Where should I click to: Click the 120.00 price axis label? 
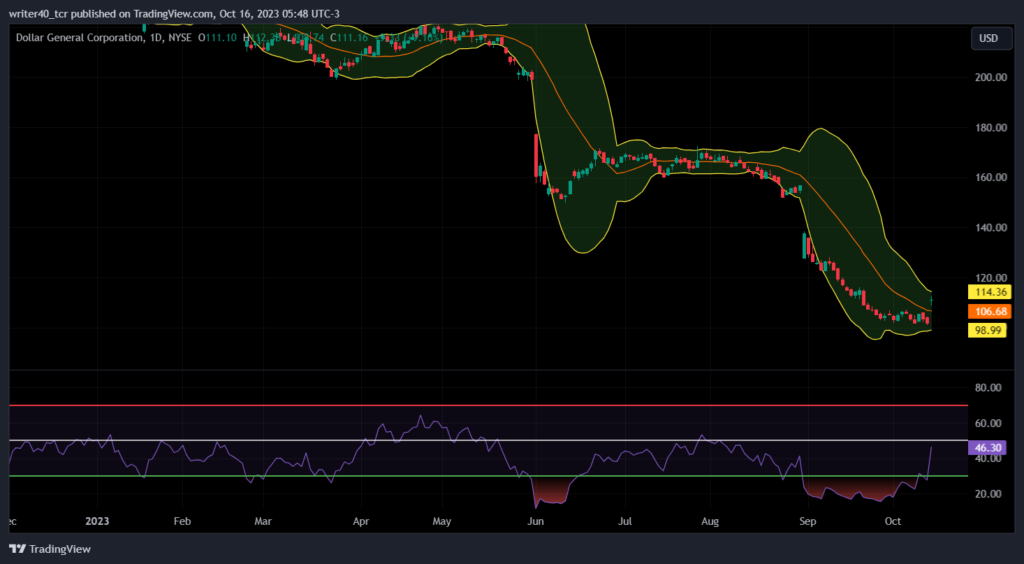tap(989, 277)
